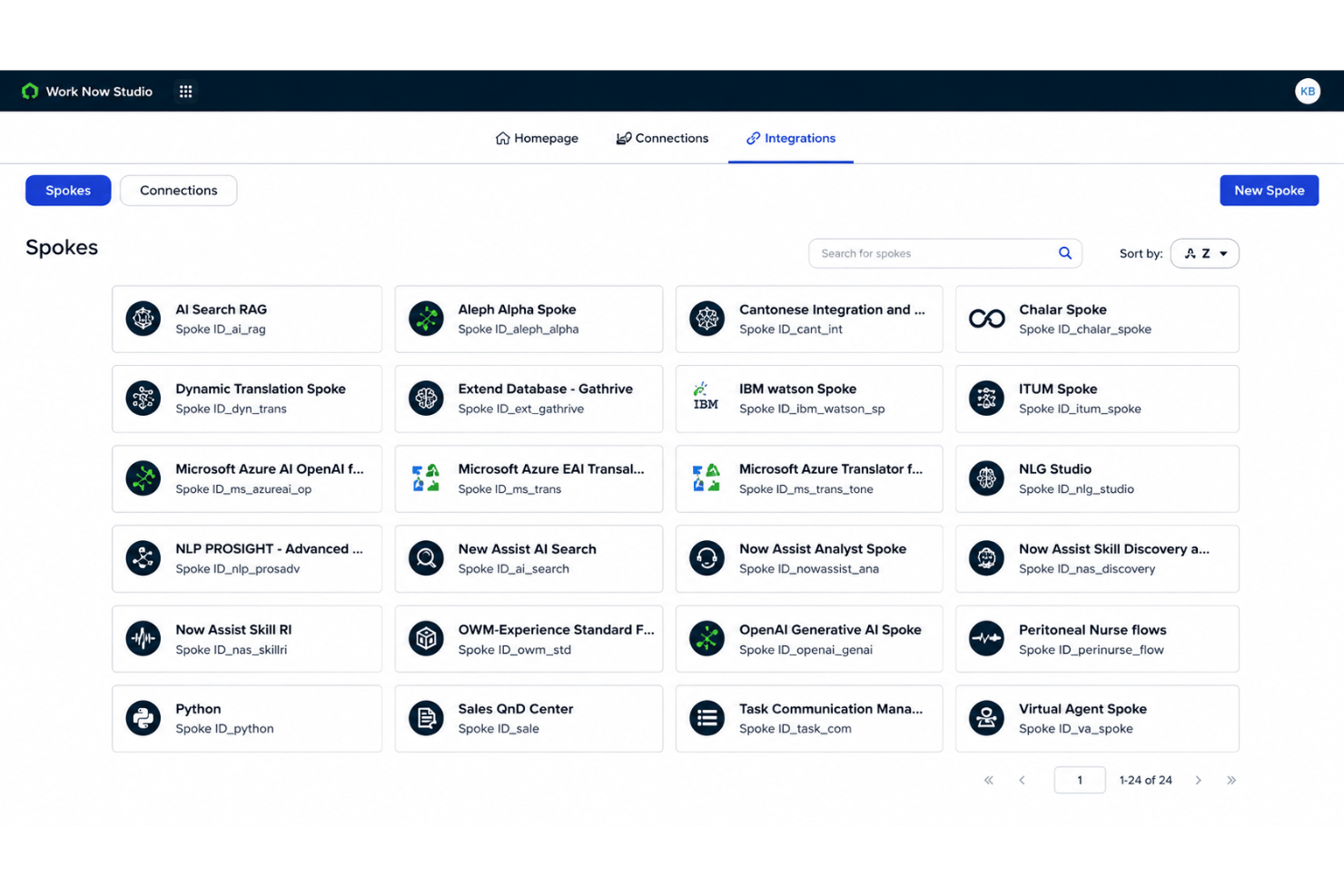Click the Spoke ID_ms_trans_tone card icon
1344x896 pixels.
click(706, 478)
